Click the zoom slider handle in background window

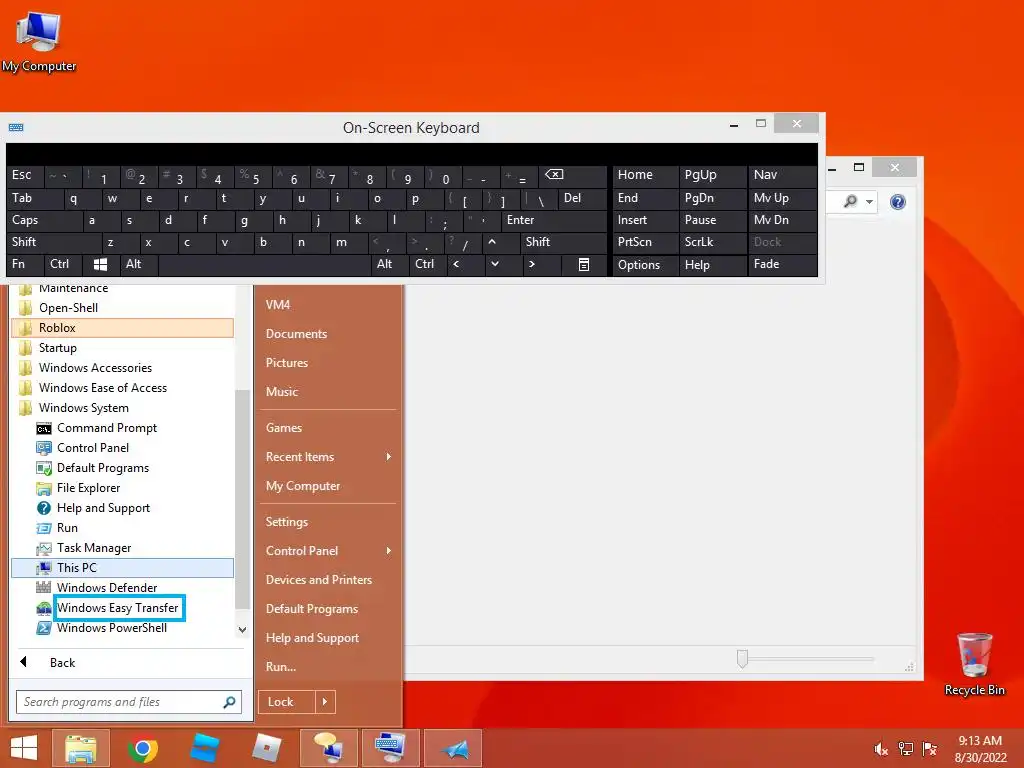coord(742,659)
